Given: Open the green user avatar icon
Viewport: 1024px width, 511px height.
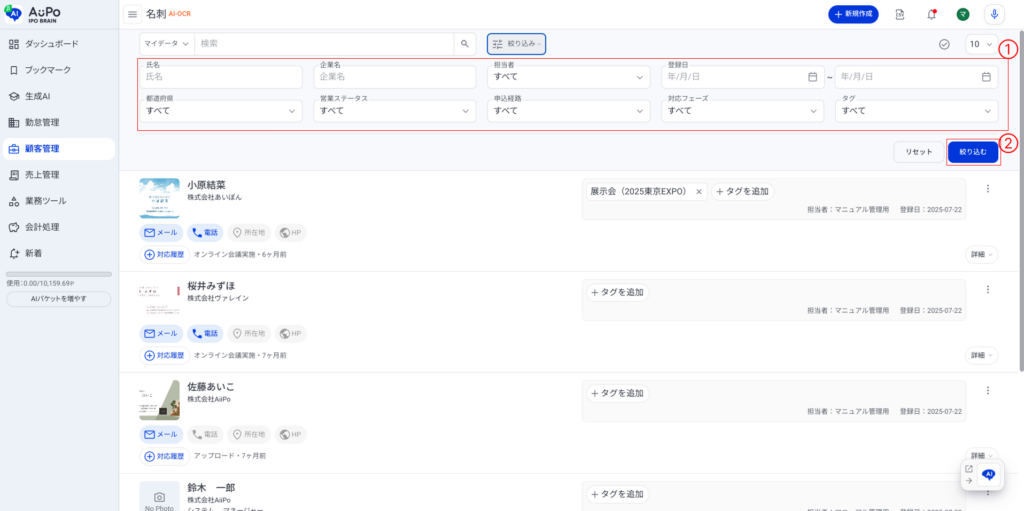Looking at the screenshot, I should click(962, 14).
